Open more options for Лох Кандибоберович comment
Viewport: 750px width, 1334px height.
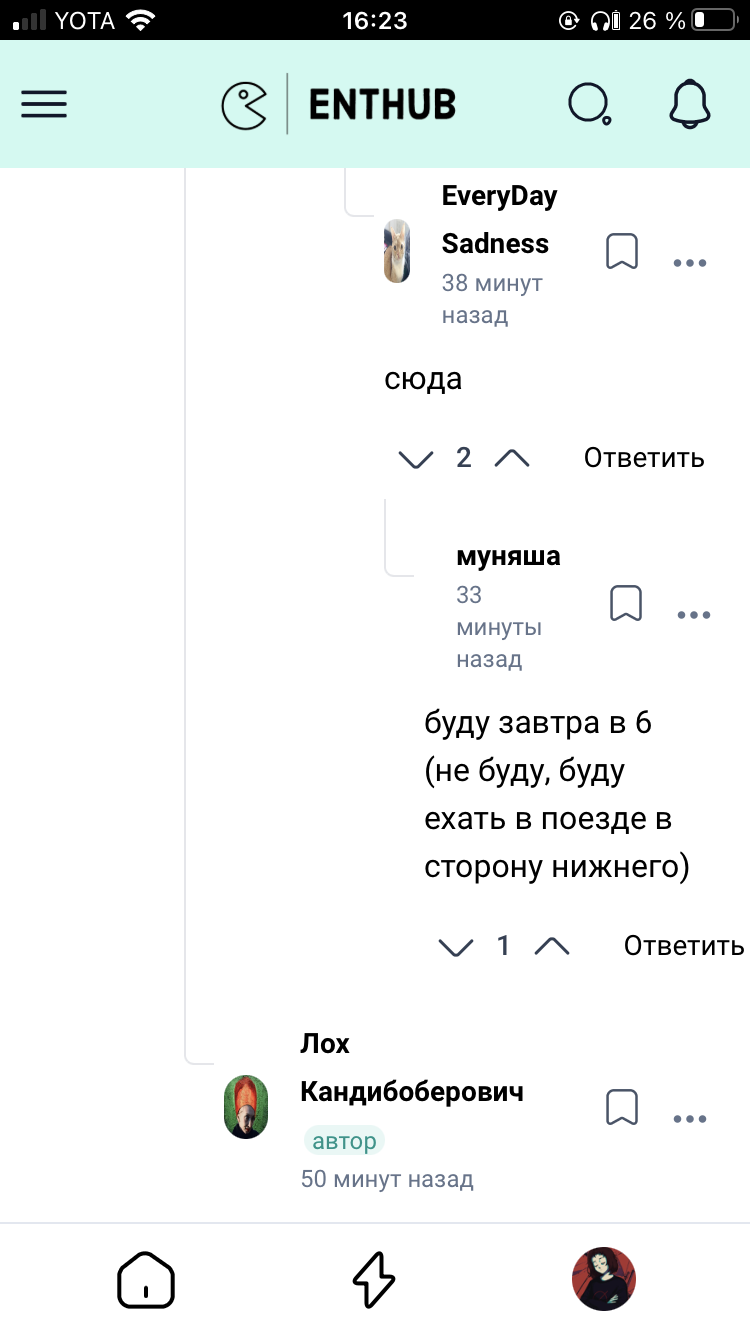pyautogui.click(x=690, y=1119)
